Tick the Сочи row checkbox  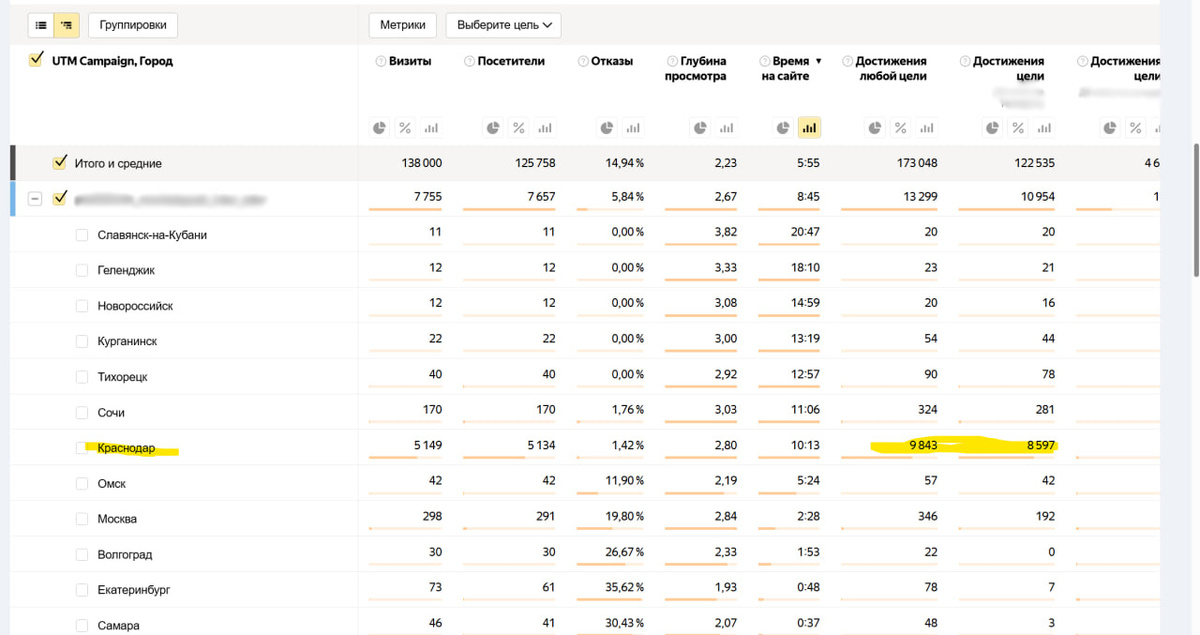(x=82, y=412)
